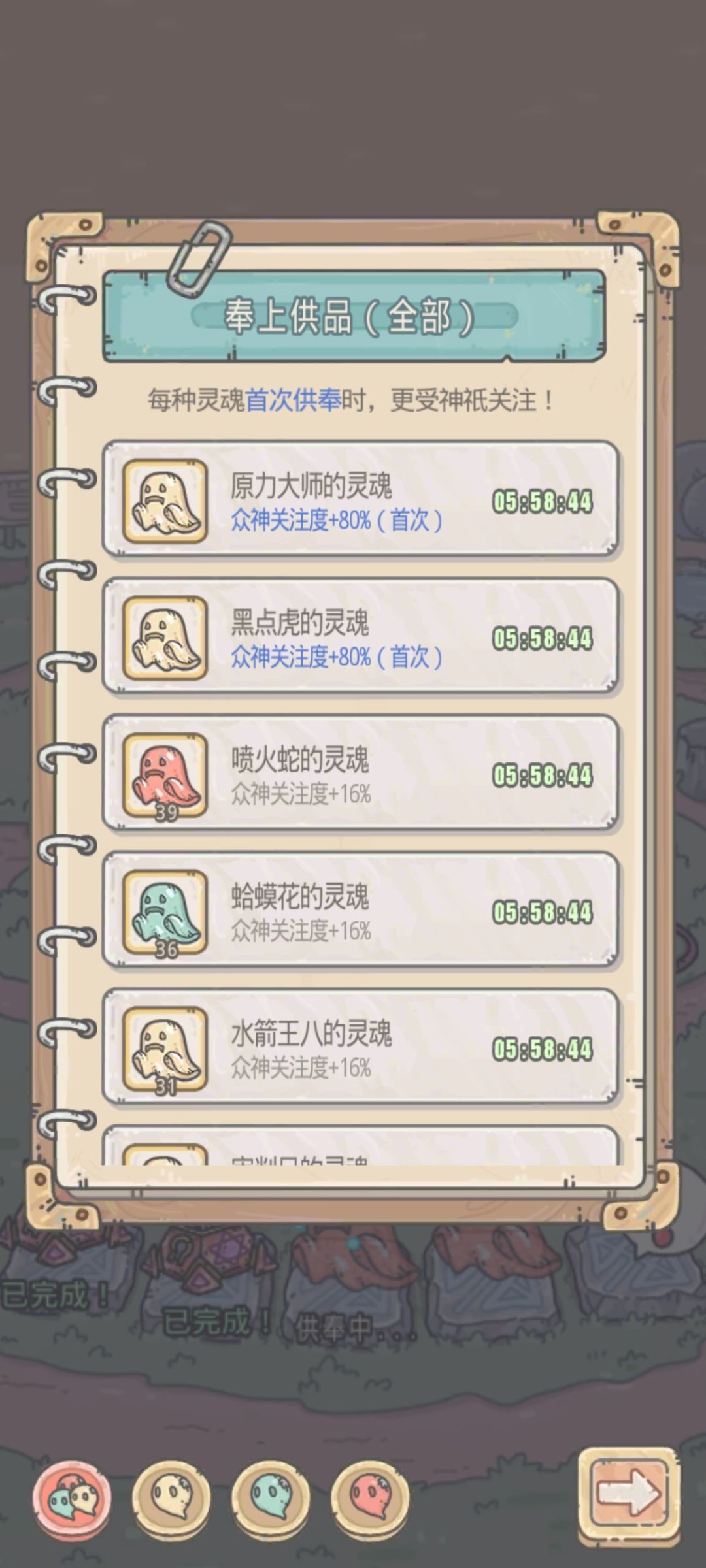Filter by red soul icon
This screenshot has height=1568, width=706.
tap(370, 1495)
